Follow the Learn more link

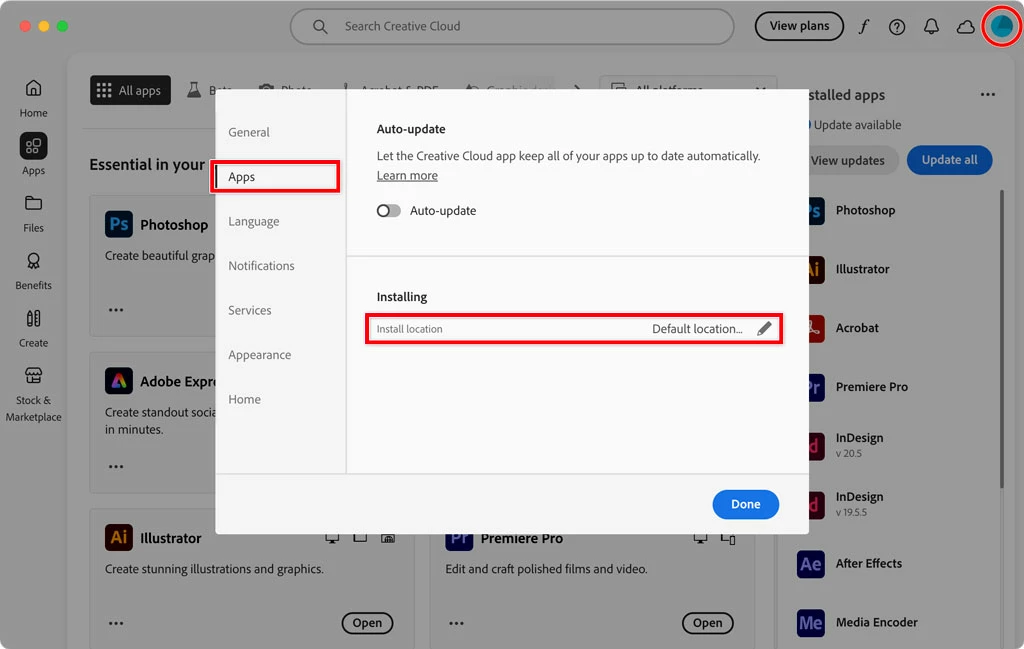pyautogui.click(x=407, y=176)
